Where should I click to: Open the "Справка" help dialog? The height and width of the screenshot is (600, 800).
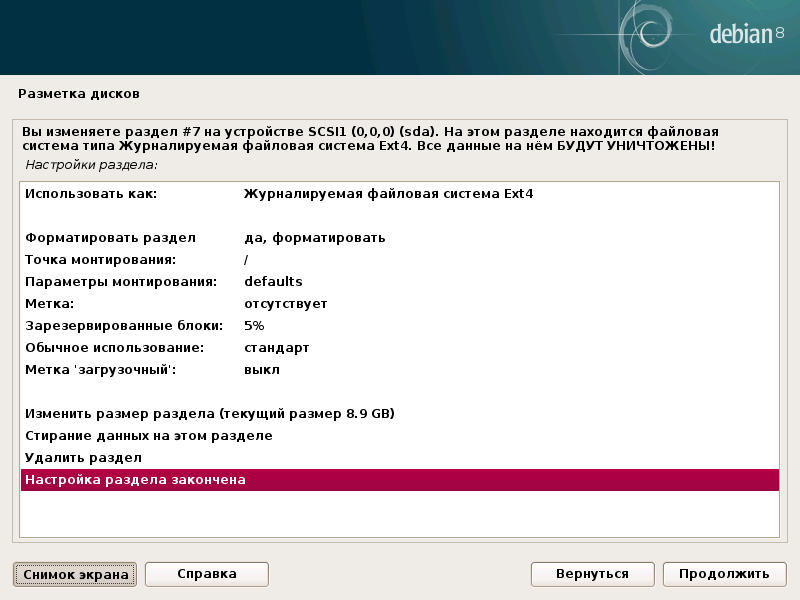[206, 574]
